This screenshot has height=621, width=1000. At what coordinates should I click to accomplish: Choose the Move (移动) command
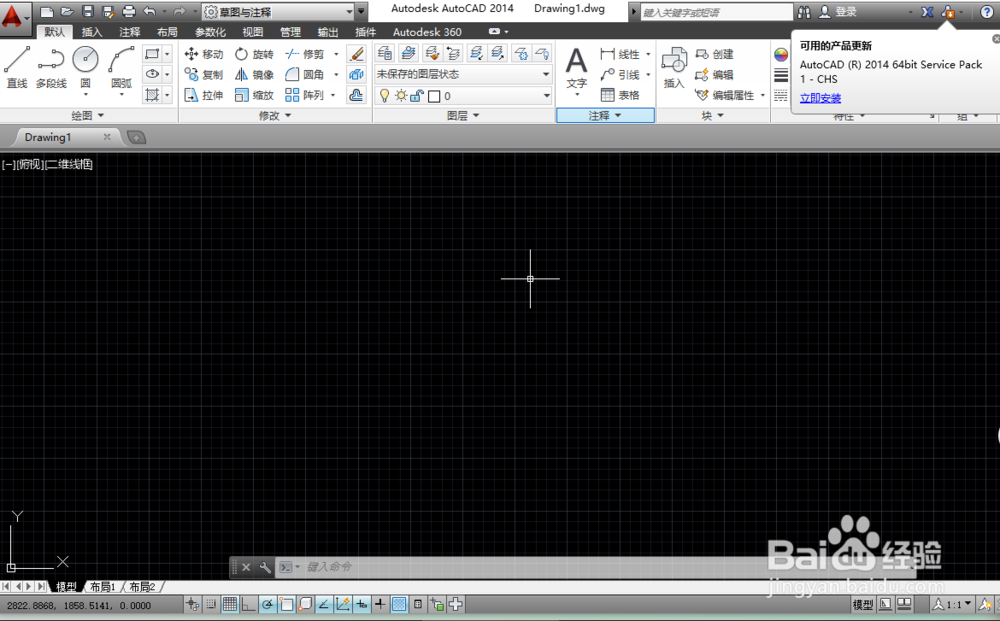tap(204, 54)
